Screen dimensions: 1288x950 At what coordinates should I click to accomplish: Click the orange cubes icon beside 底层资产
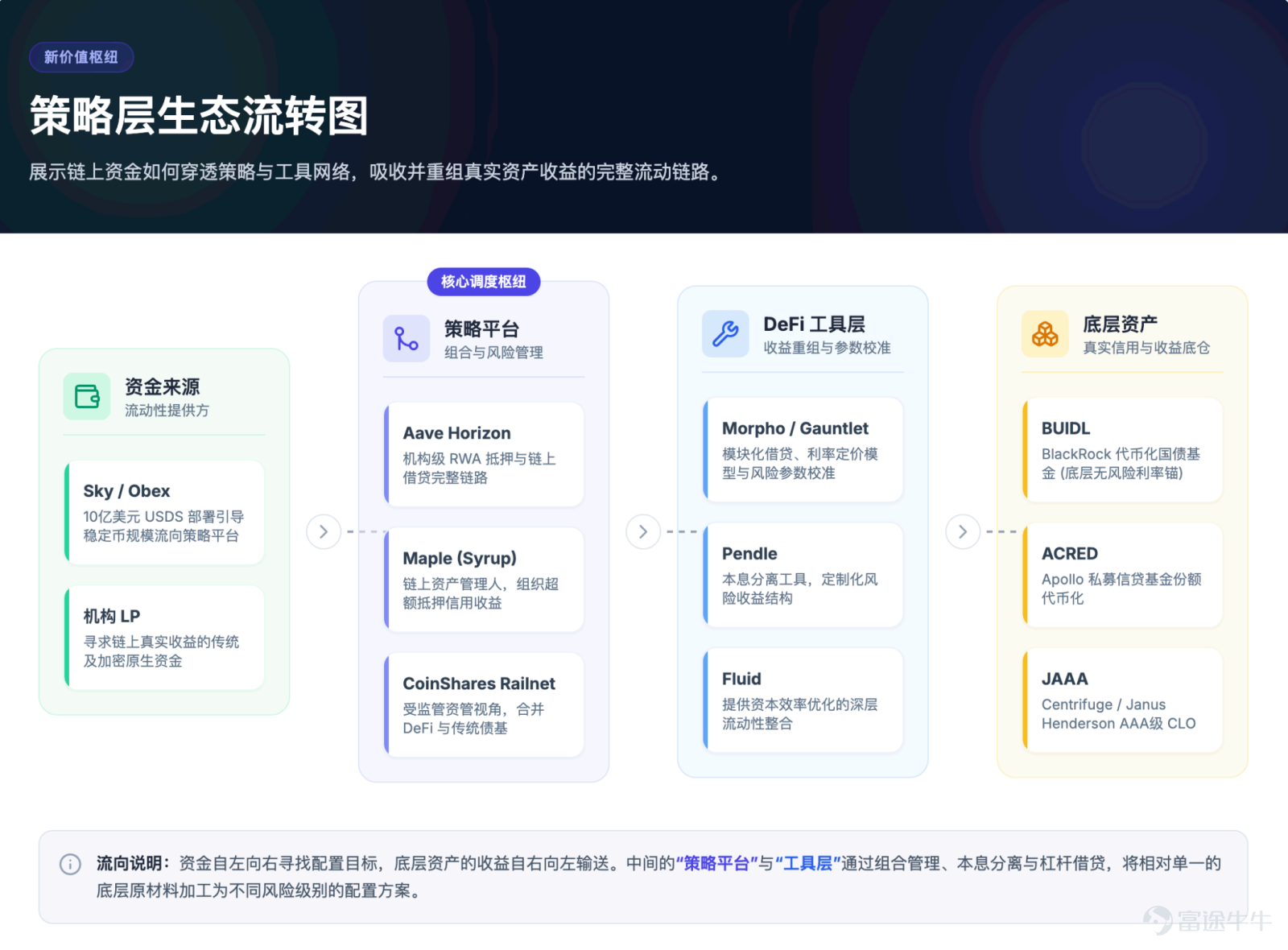pyautogui.click(x=1045, y=333)
